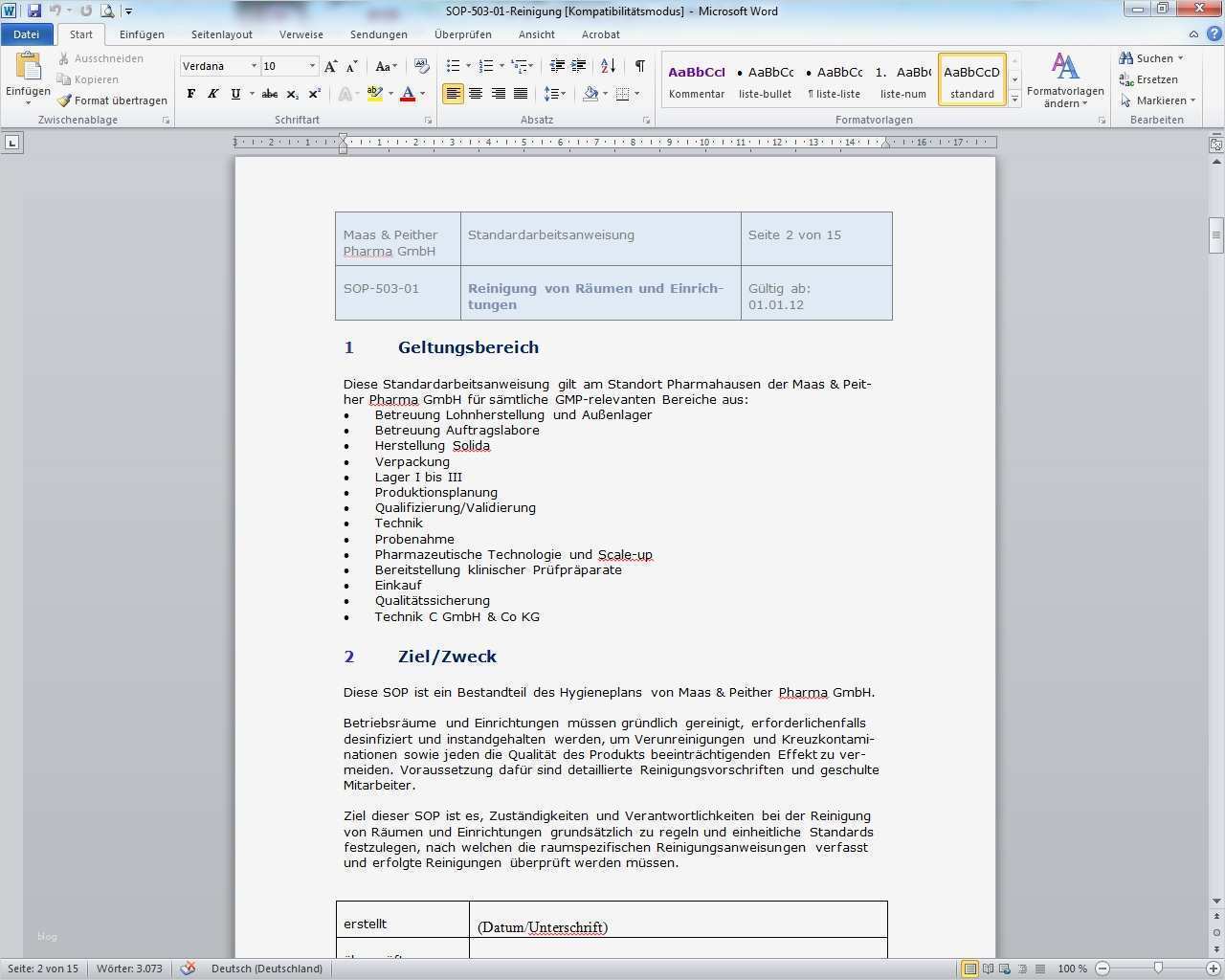Open the font size dropdown showing 10
Viewport: 1225px width, 980px height.
[x=312, y=66]
